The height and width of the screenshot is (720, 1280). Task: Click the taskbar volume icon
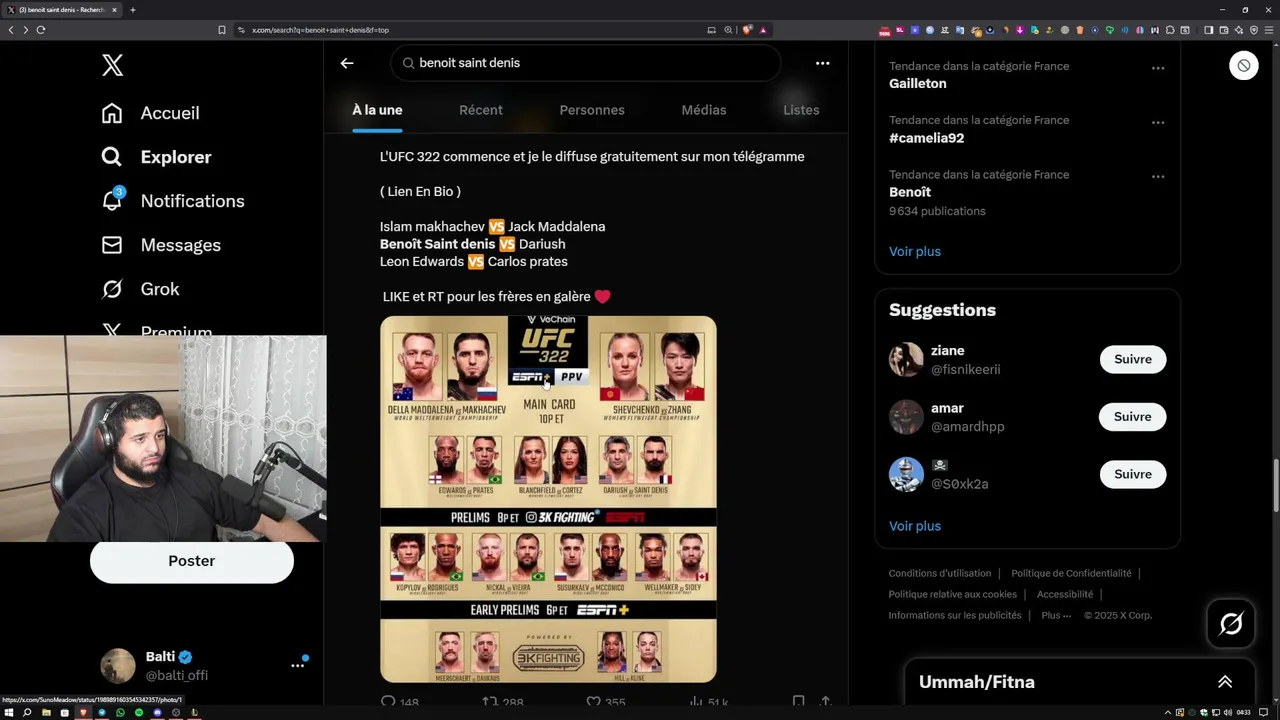1230,712
